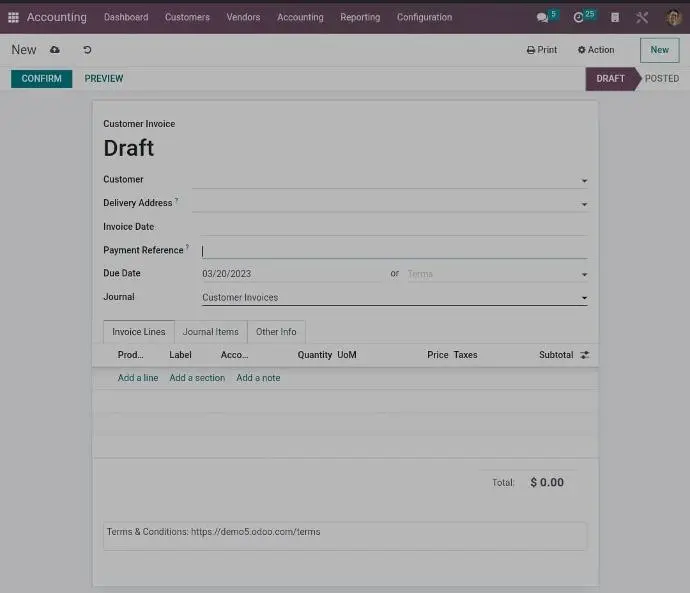
Task: Click the discard changes undo icon
Action: [x=87, y=50]
